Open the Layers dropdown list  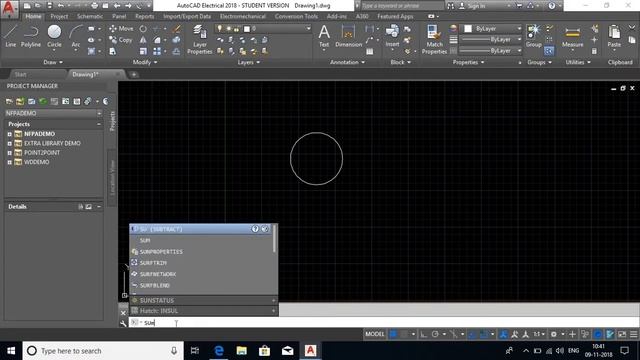click(x=308, y=28)
